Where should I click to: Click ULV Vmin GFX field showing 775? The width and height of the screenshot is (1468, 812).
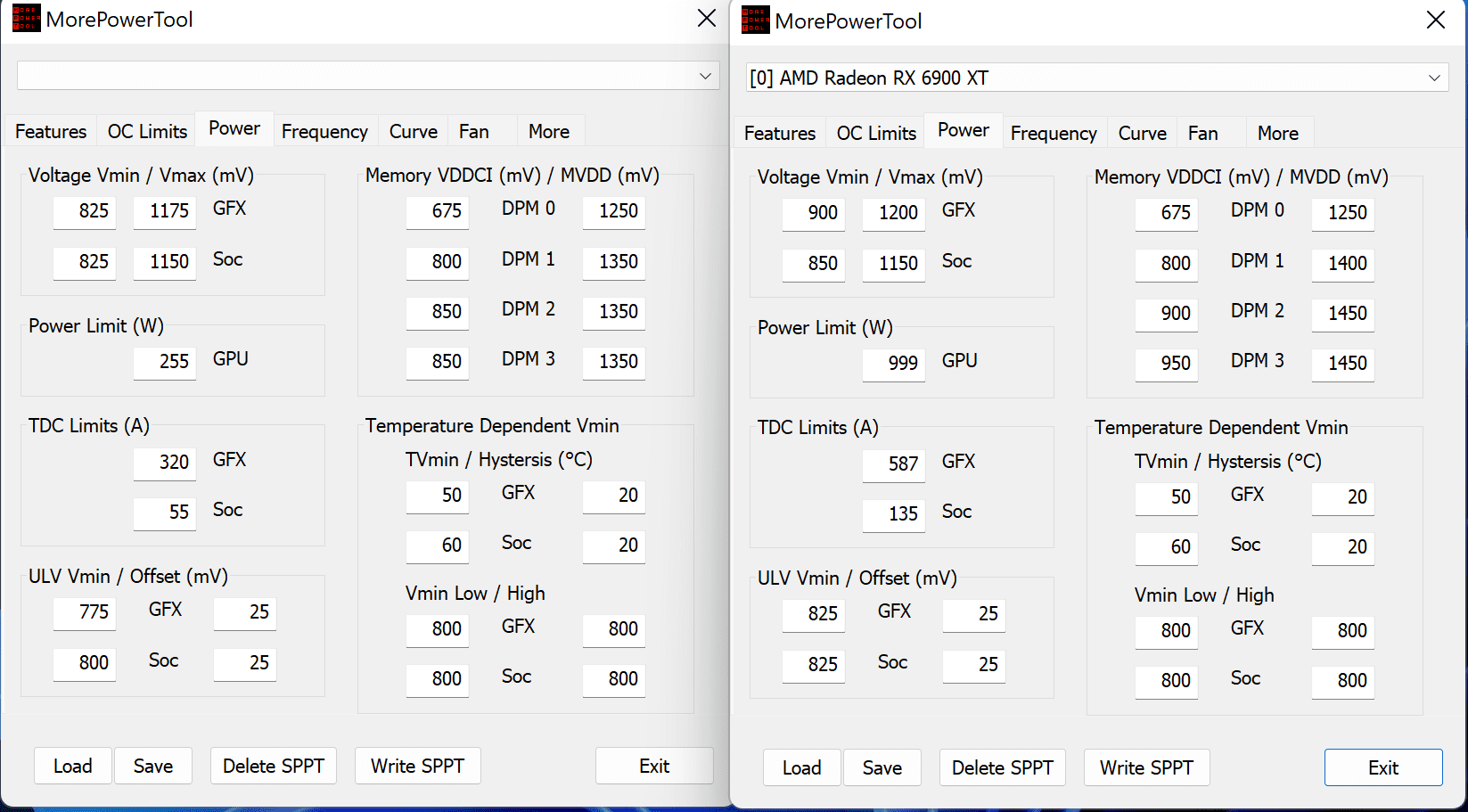[85, 612]
